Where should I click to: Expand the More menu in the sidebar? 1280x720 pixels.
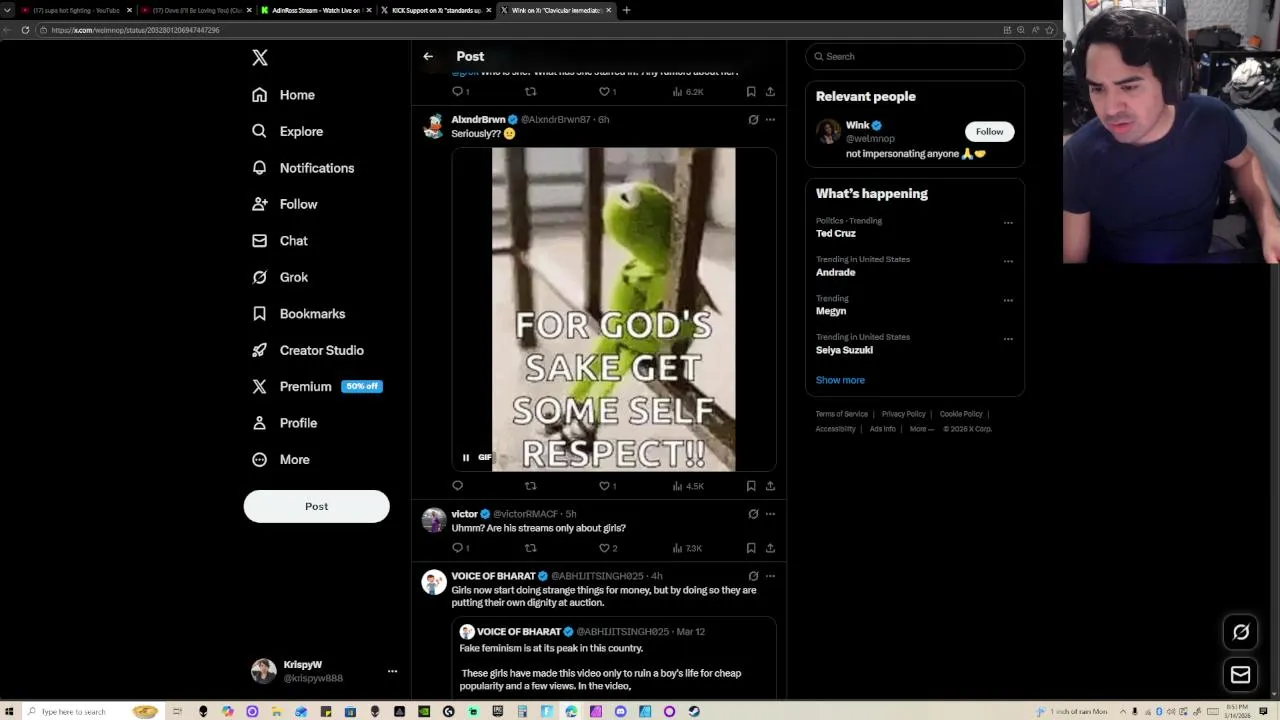click(x=281, y=459)
